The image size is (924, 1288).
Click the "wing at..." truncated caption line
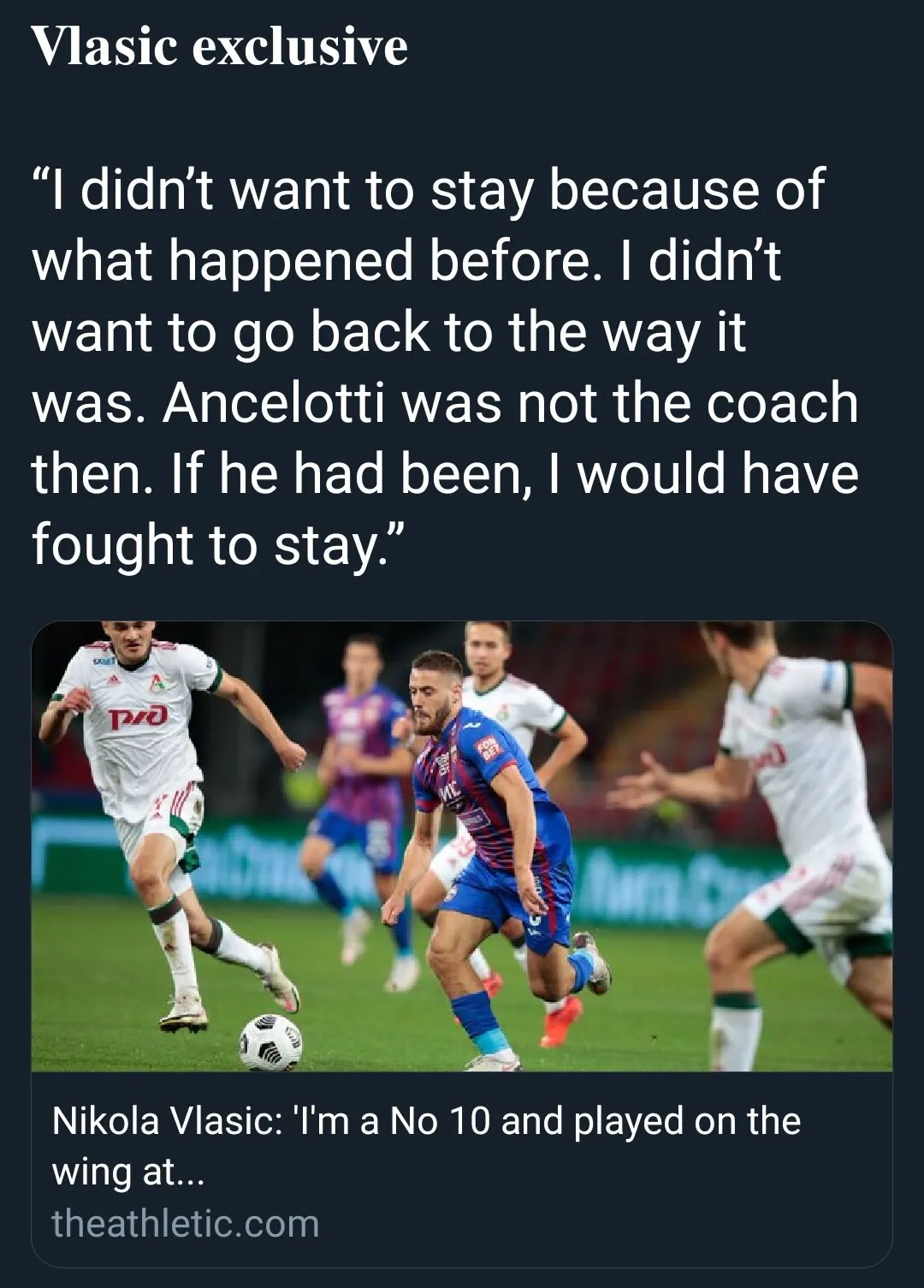(128, 1171)
